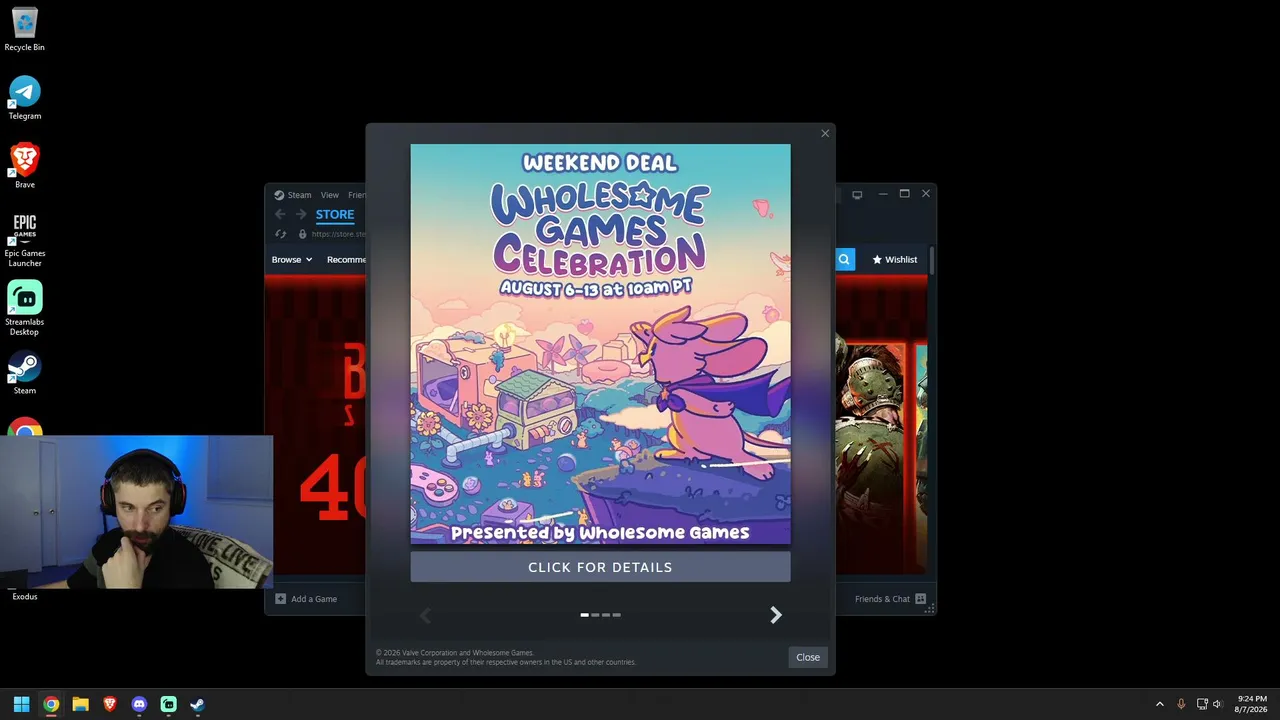Click the forward arrow in Steam
Screen dimensions: 1280x720
301,214
